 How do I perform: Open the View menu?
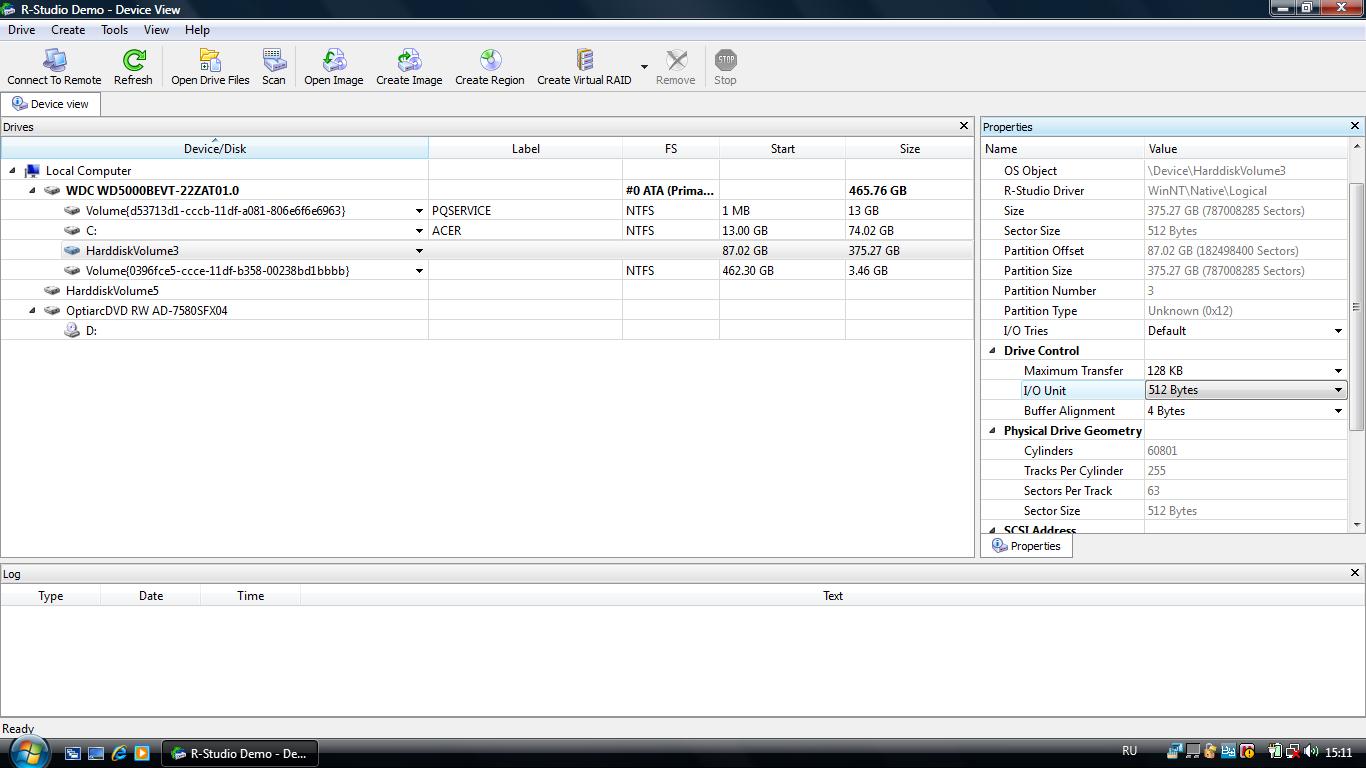pos(156,30)
